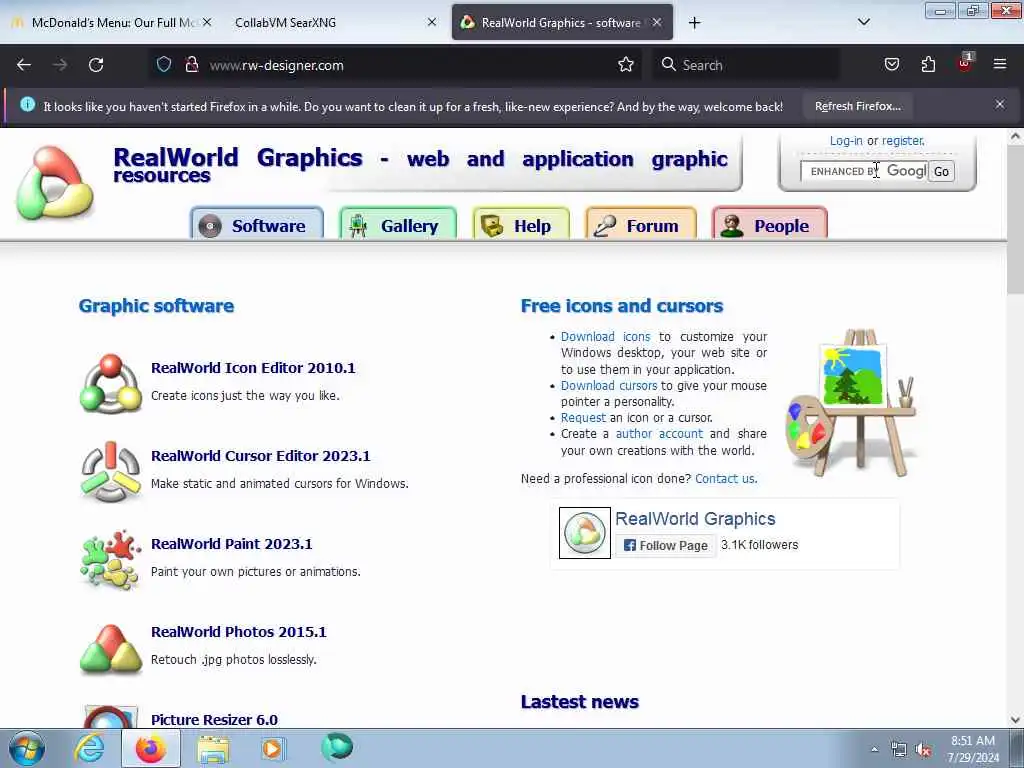Open Windows Media Player from taskbar
The width and height of the screenshot is (1024, 768).
point(272,748)
